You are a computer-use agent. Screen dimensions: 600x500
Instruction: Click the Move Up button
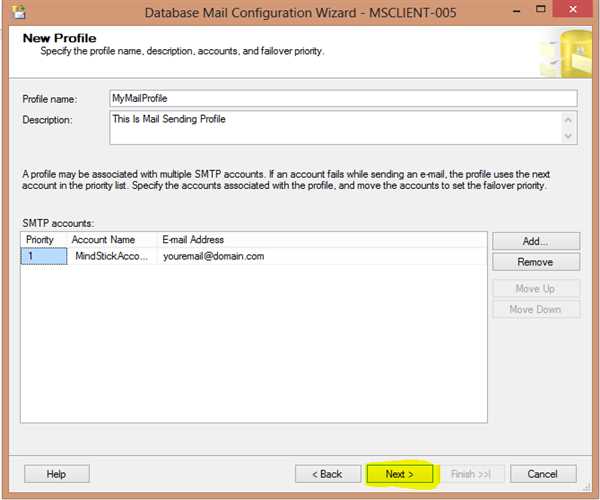[x=535, y=289]
